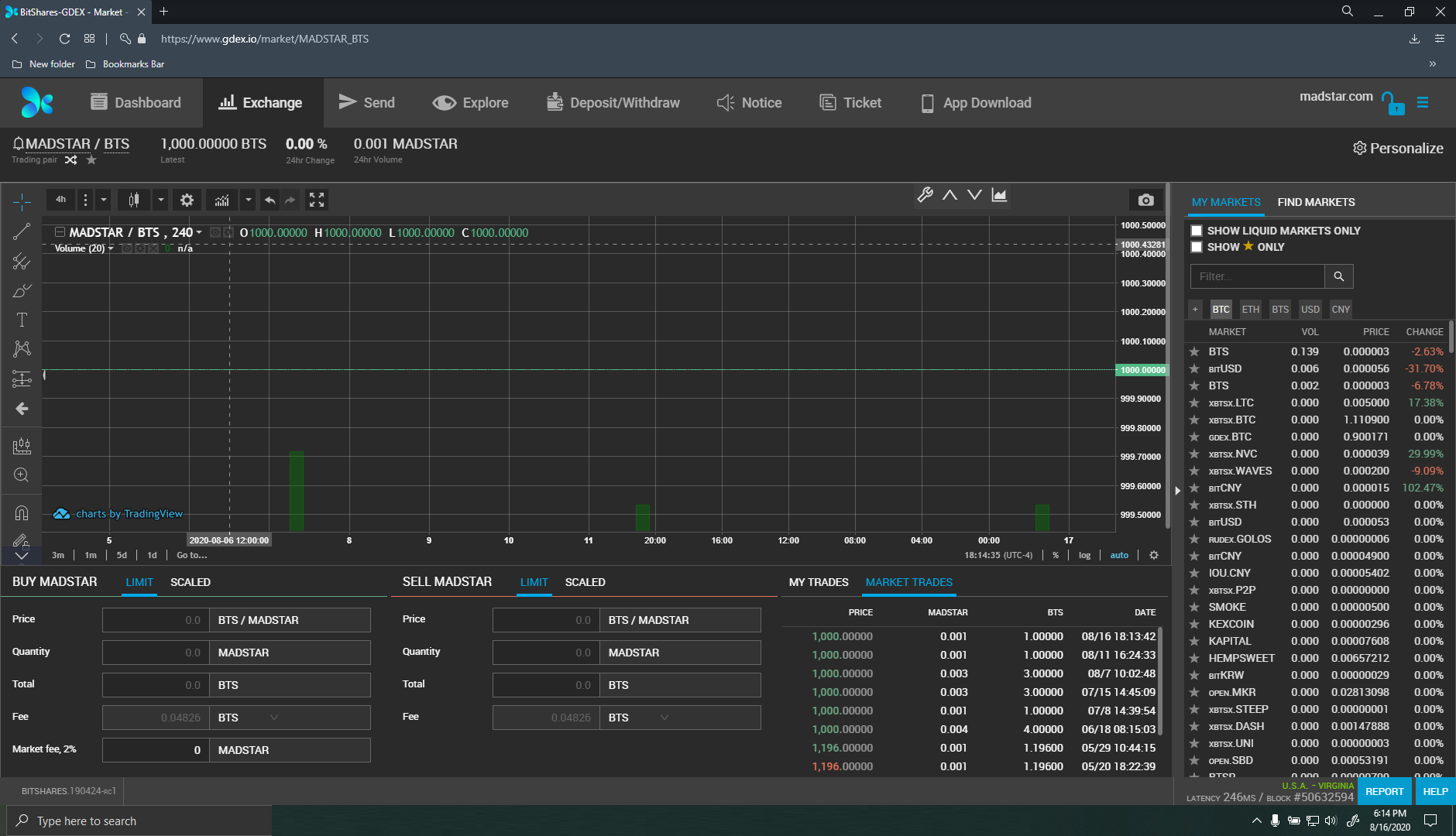Screen dimensions: 1456x836
Task: Switch to depth chart view icon
Action: click(1000, 195)
